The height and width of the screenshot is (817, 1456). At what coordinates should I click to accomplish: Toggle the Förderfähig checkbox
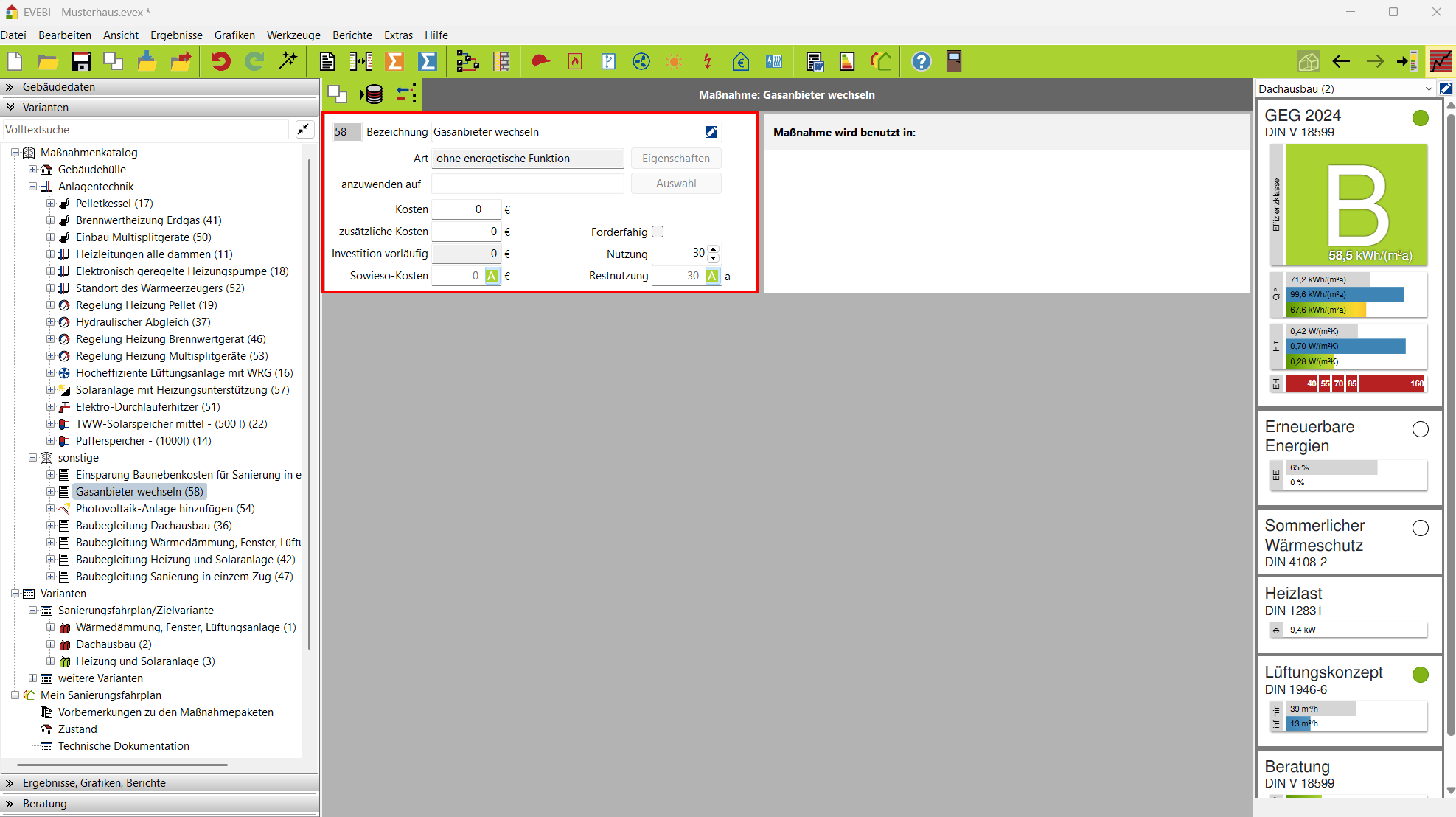click(x=658, y=232)
